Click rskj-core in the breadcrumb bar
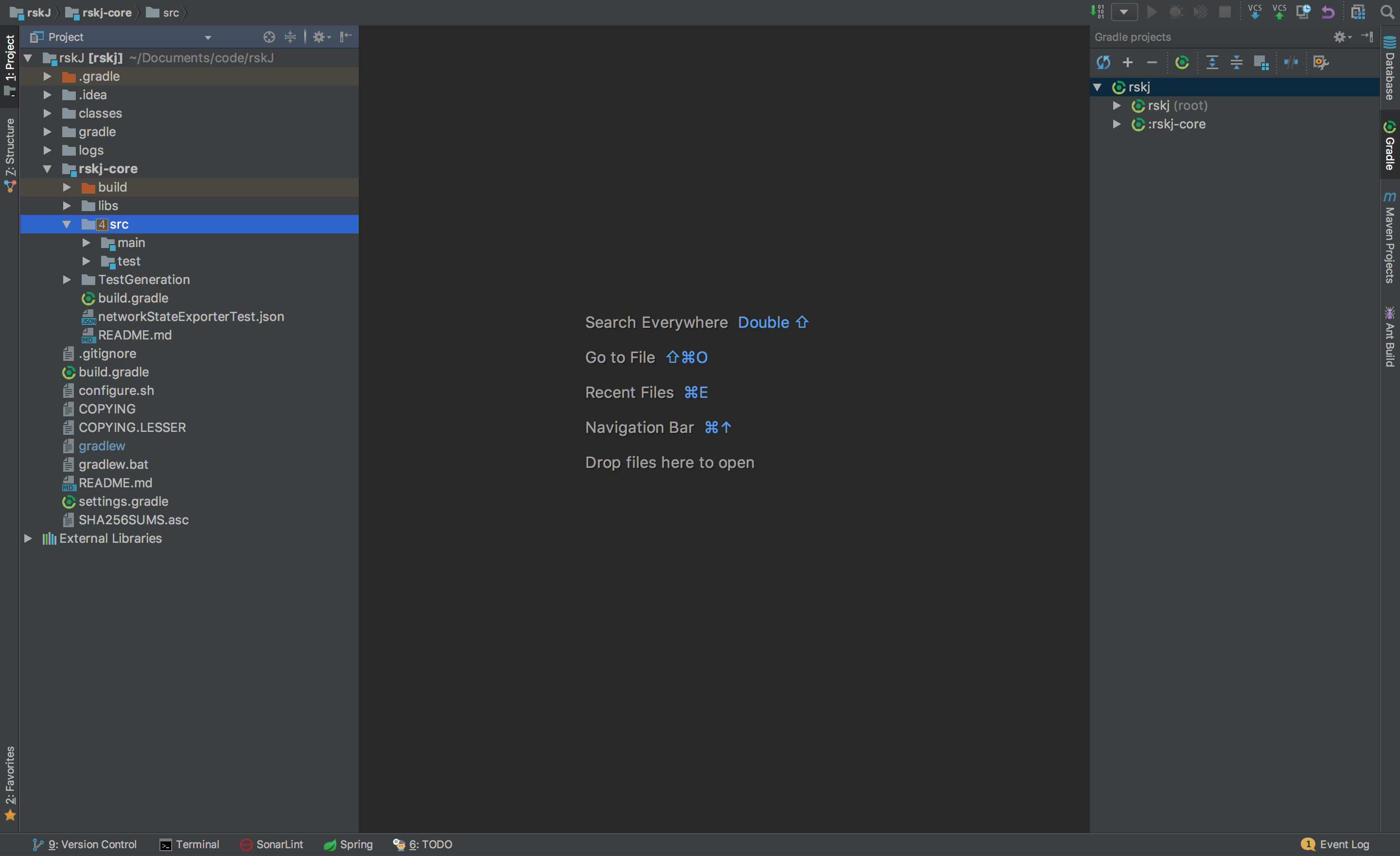The height and width of the screenshot is (856, 1400). click(x=106, y=13)
